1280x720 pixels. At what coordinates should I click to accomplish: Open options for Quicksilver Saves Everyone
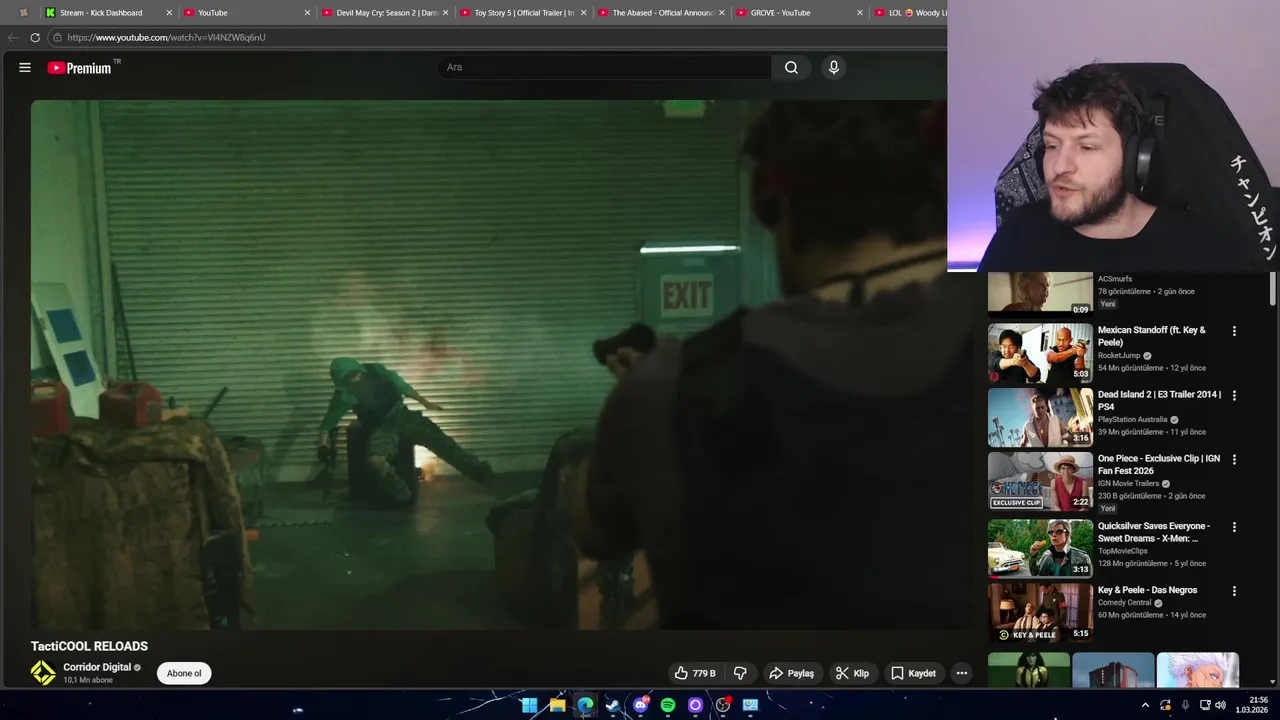pyautogui.click(x=1234, y=527)
